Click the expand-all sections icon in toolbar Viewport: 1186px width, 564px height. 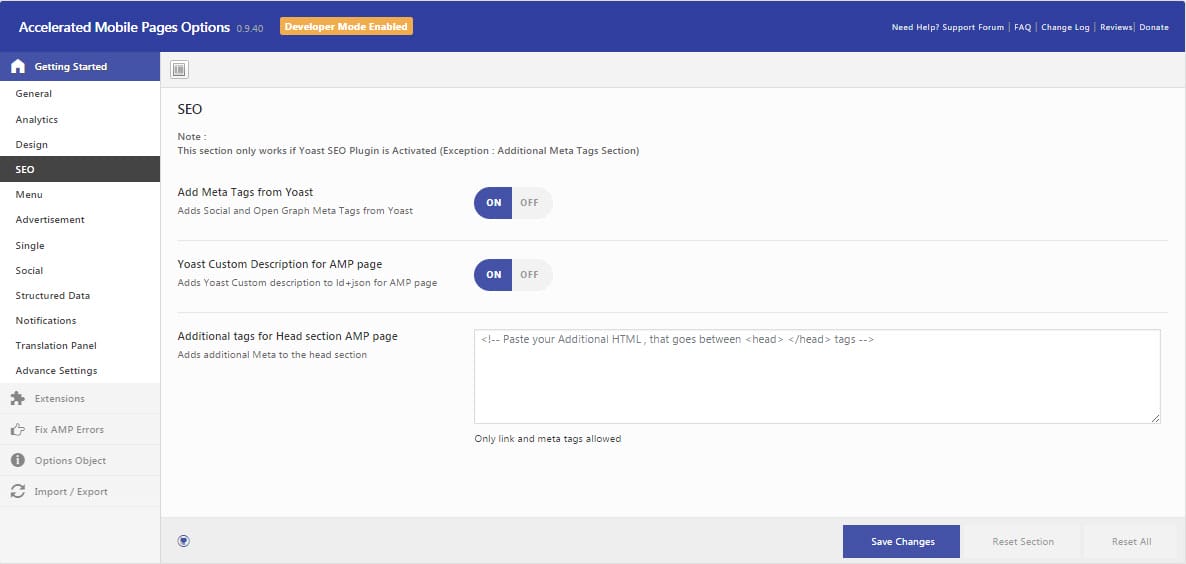click(x=179, y=69)
